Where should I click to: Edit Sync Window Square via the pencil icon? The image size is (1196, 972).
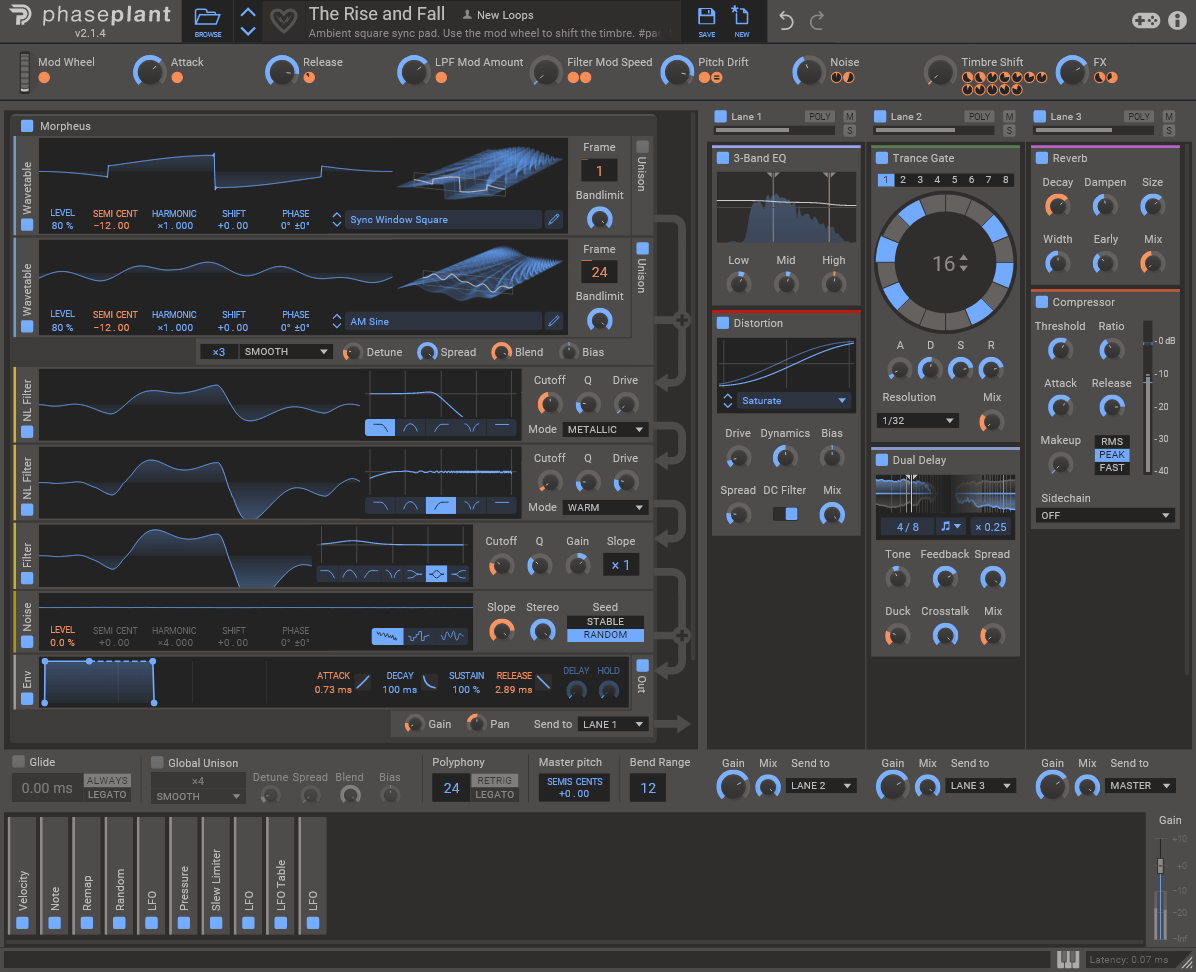pyautogui.click(x=556, y=219)
